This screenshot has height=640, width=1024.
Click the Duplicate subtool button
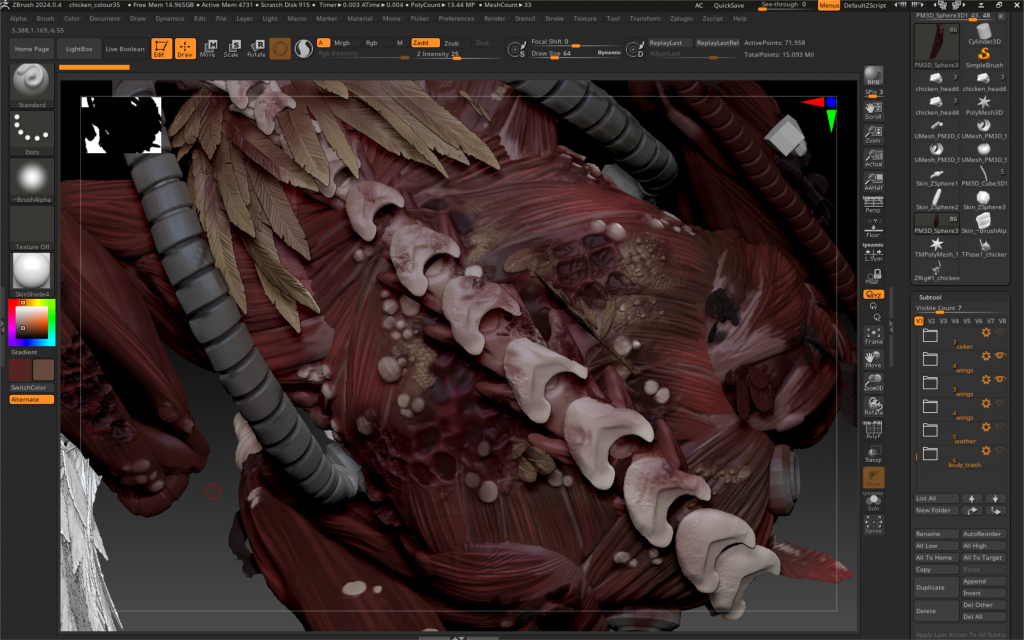click(x=936, y=587)
